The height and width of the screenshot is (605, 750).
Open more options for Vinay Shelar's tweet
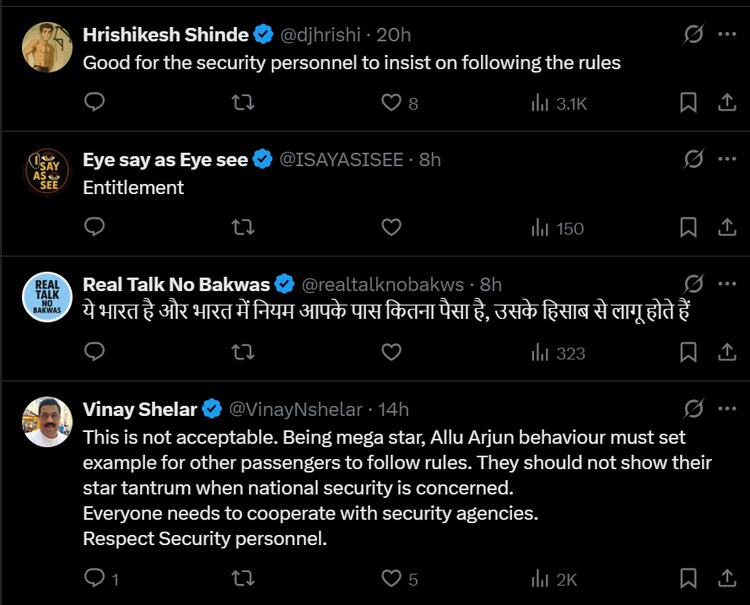pyautogui.click(x=727, y=409)
